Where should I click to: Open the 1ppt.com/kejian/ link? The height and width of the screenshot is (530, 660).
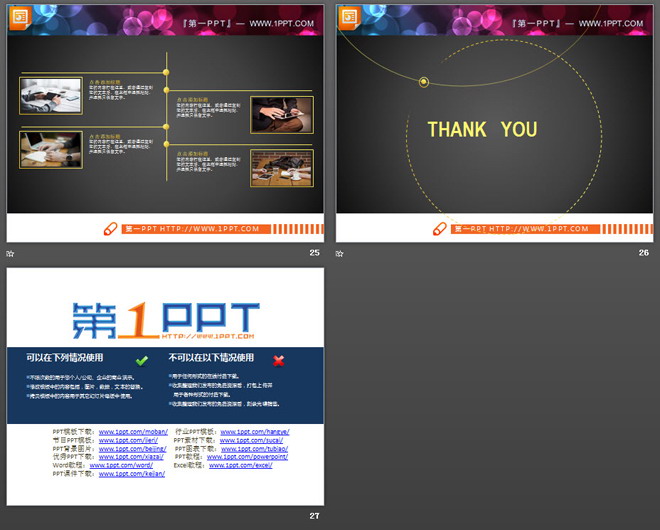coord(132,473)
